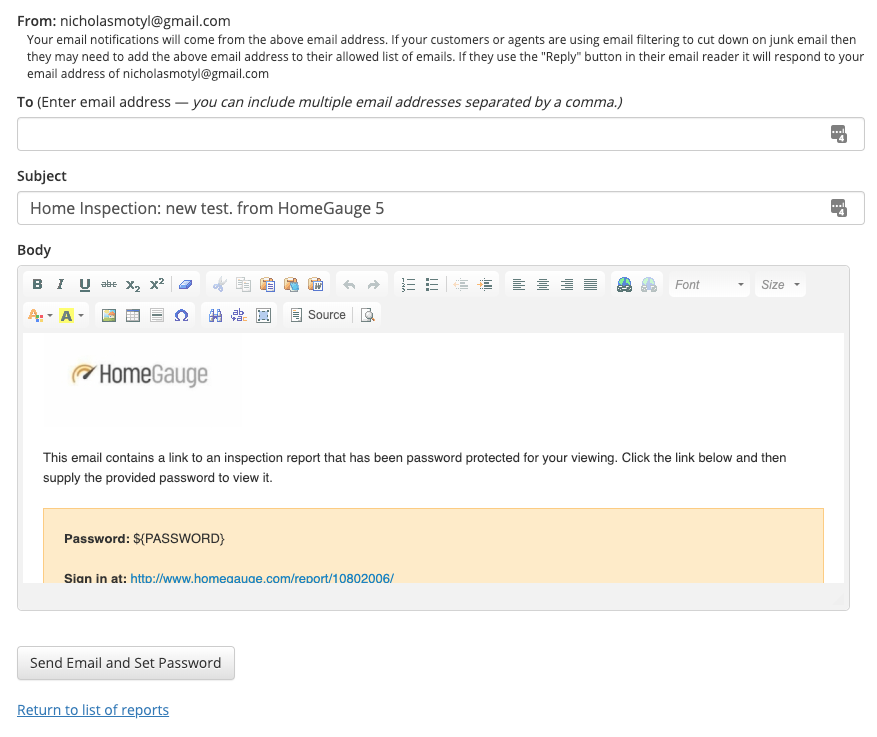Insert a table into the body

pyautogui.click(x=133, y=315)
